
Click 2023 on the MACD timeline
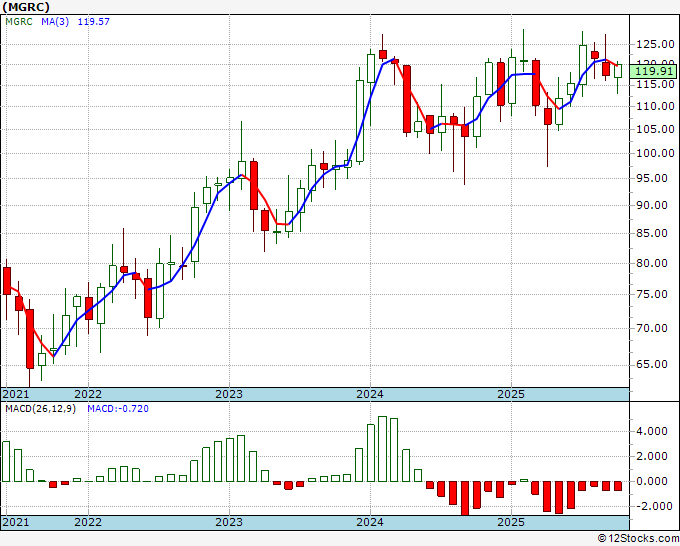pos(229,522)
